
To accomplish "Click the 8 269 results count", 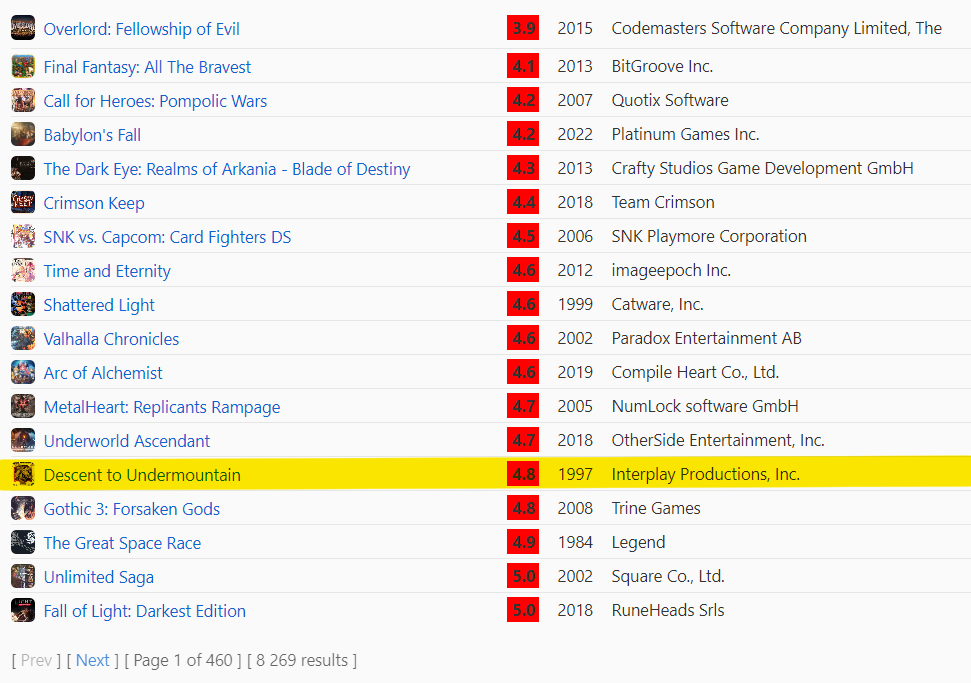I will (302, 661).
